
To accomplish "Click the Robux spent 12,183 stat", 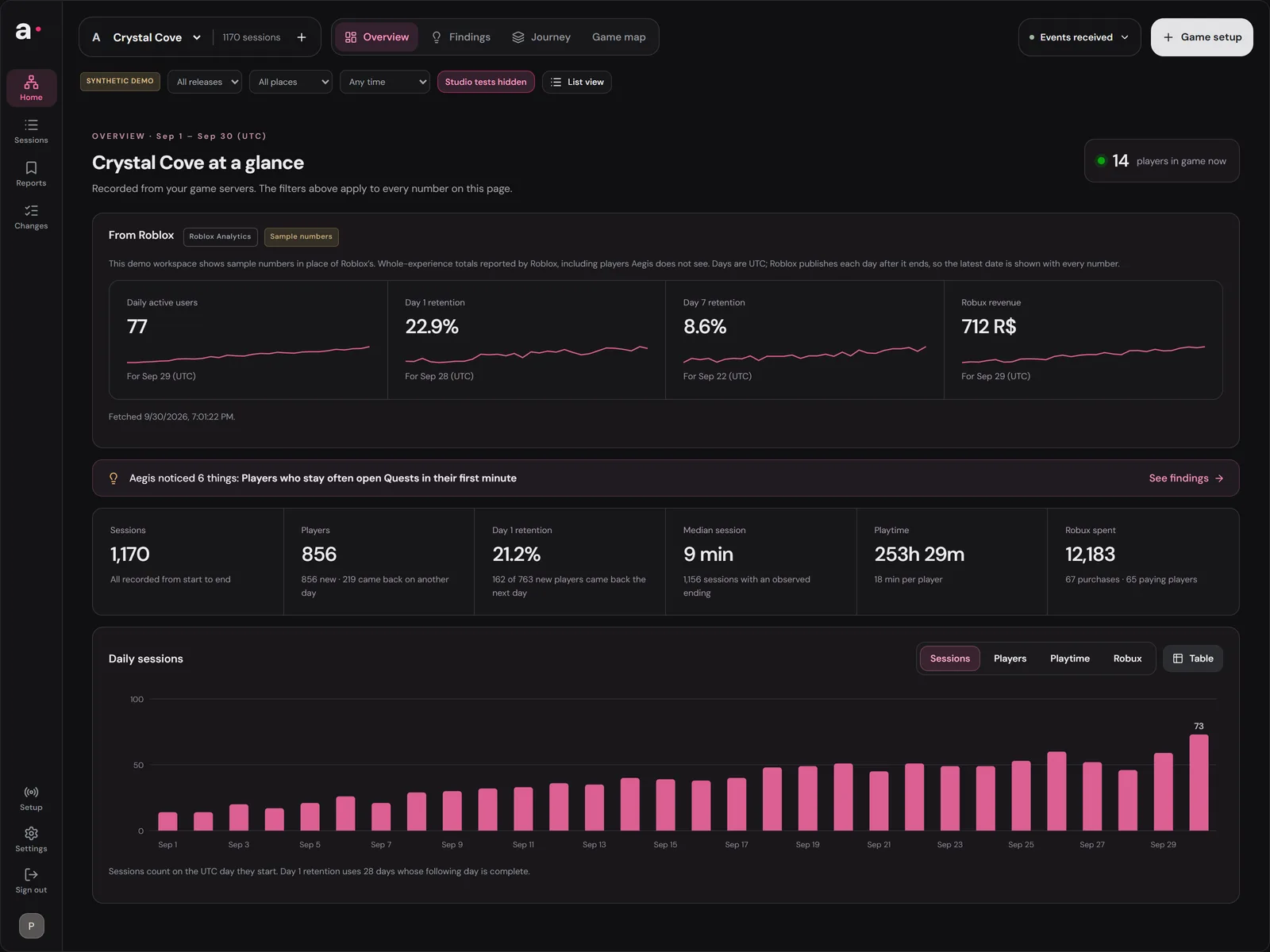I will (x=1143, y=562).
